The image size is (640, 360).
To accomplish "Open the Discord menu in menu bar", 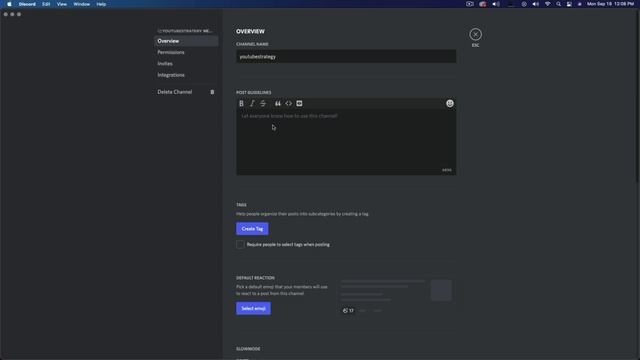I will click(27, 4).
